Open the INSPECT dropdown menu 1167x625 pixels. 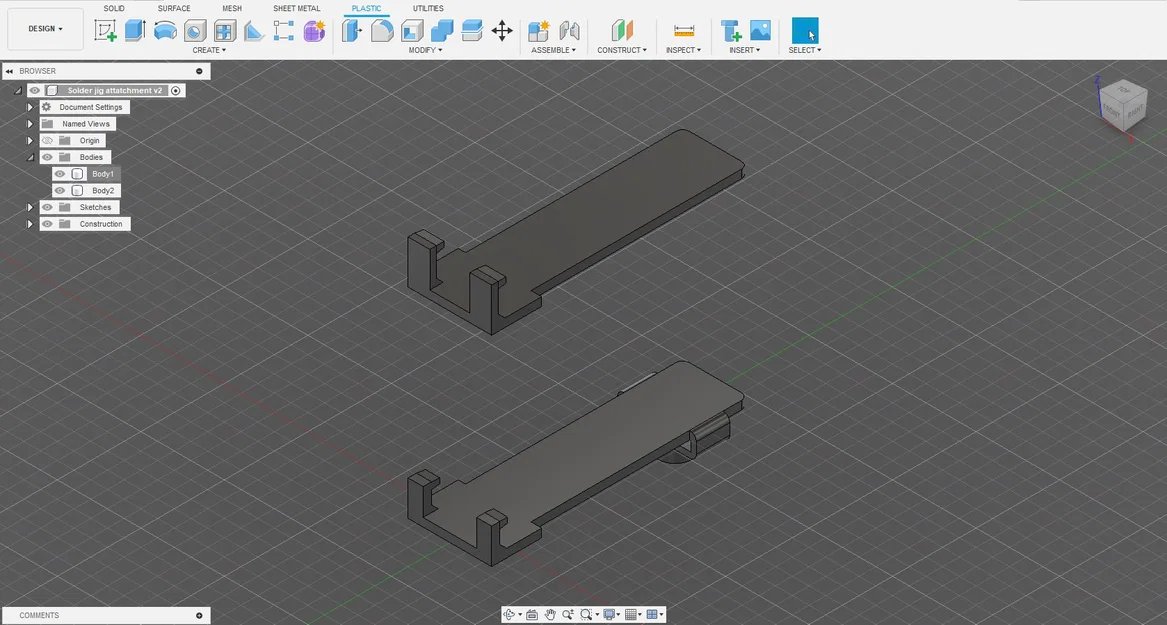coord(683,50)
